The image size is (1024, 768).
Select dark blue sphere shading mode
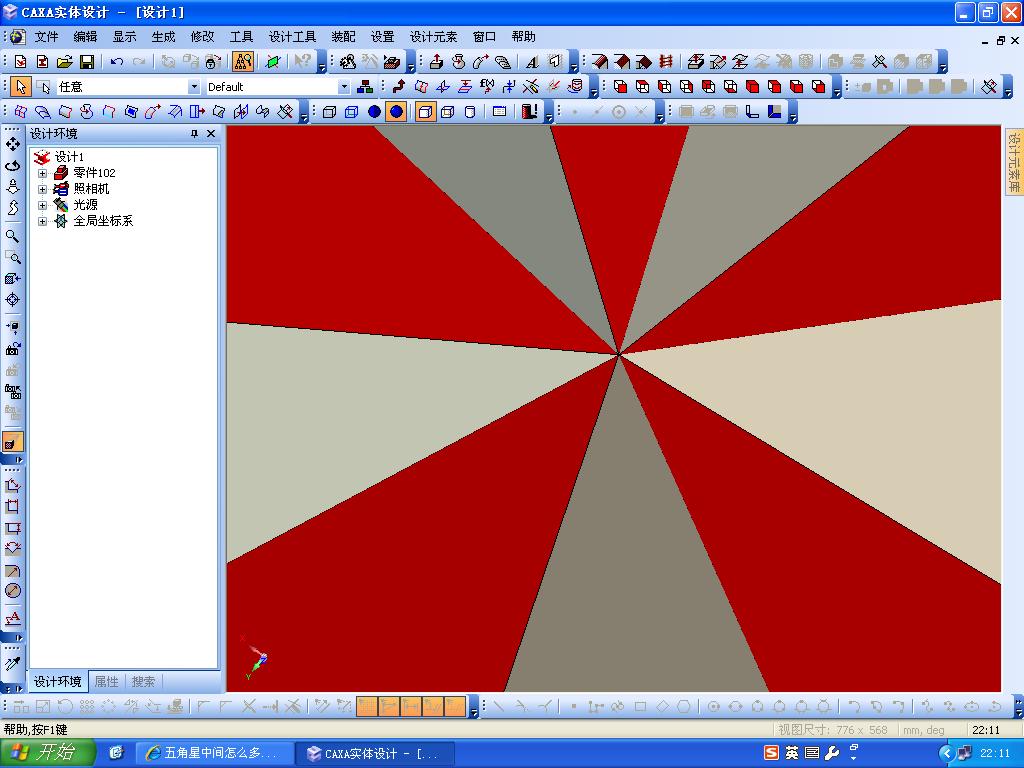coord(374,112)
